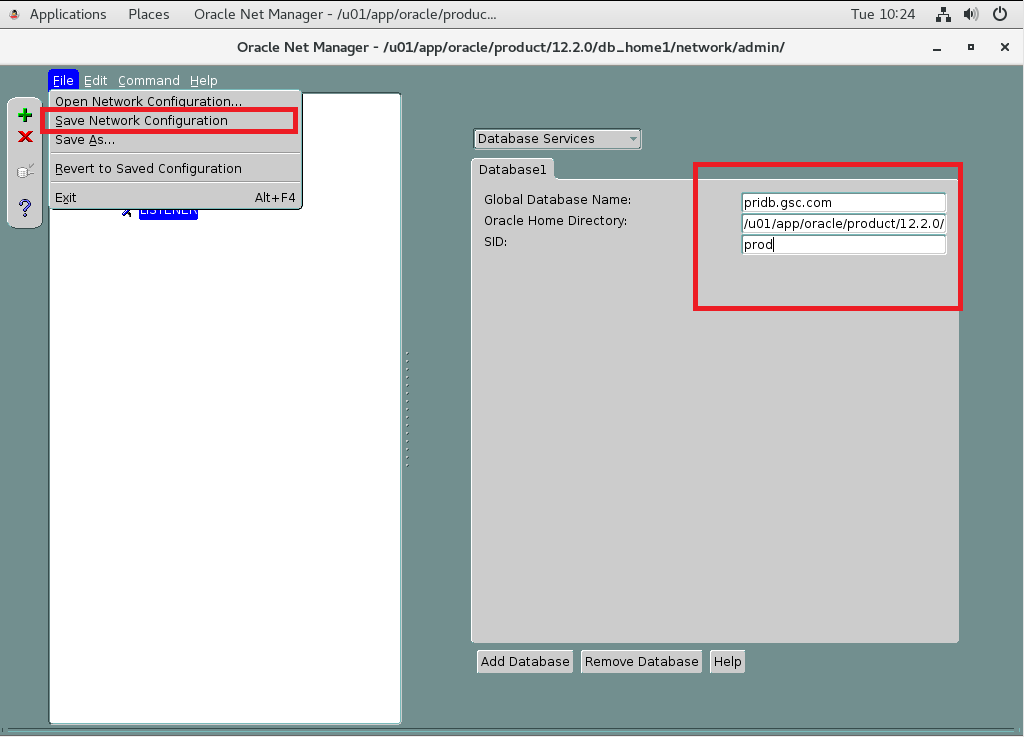Open the Edit menu
The width and height of the screenshot is (1024, 737).
pos(95,80)
